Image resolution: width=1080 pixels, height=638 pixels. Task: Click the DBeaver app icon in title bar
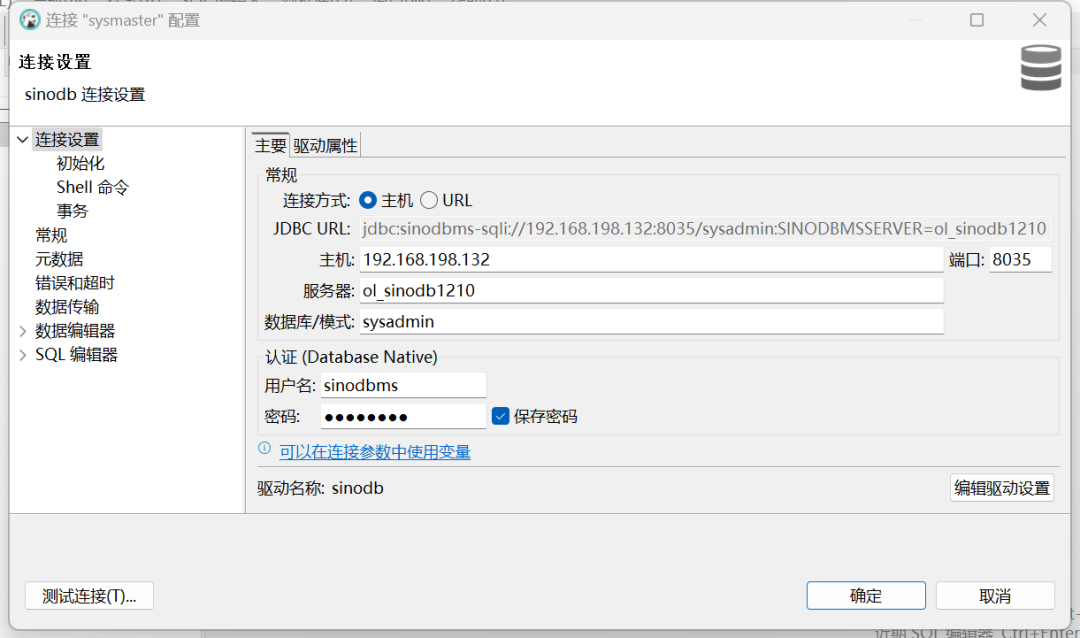(30, 20)
